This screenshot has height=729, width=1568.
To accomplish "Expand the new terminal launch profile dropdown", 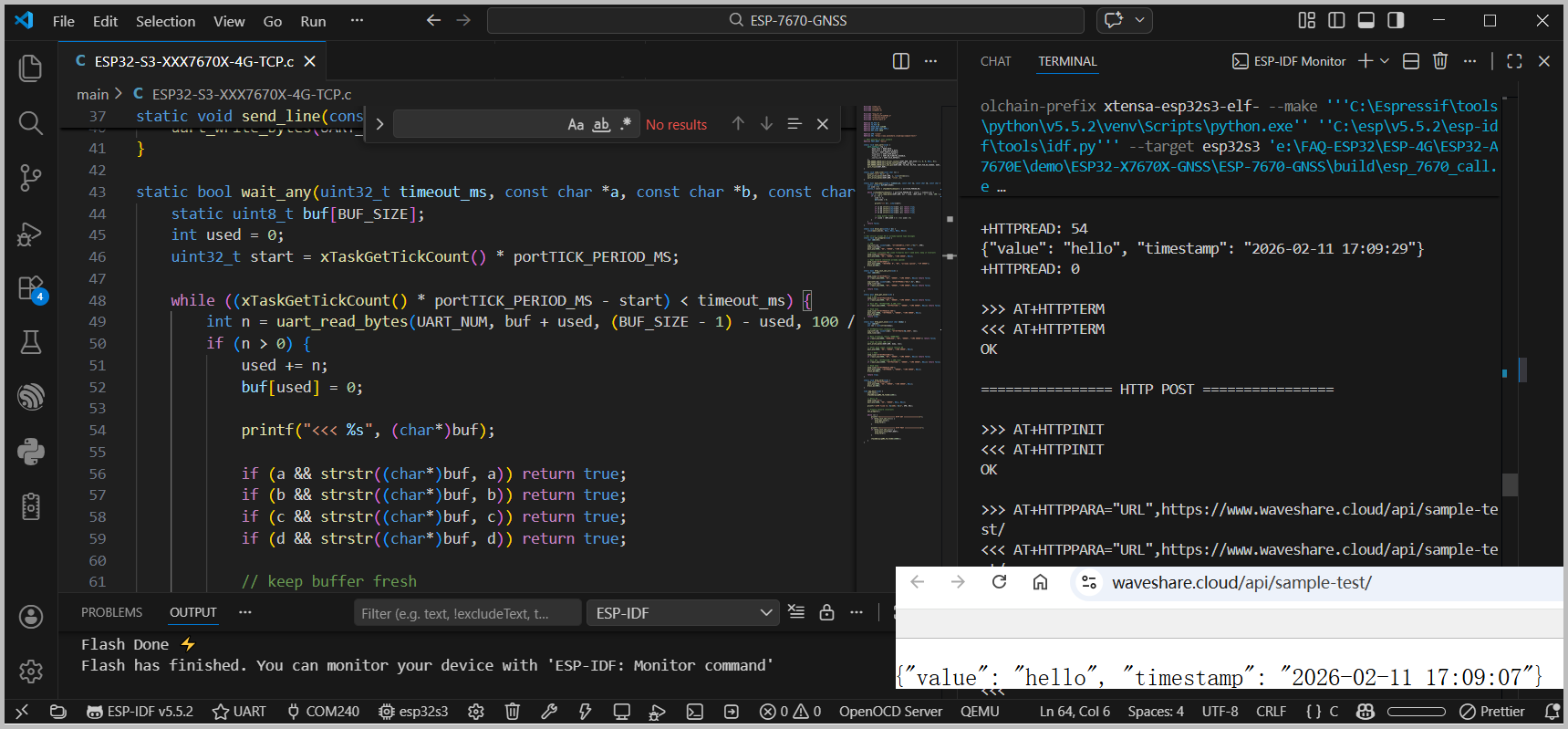I will [x=1385, y=61].
